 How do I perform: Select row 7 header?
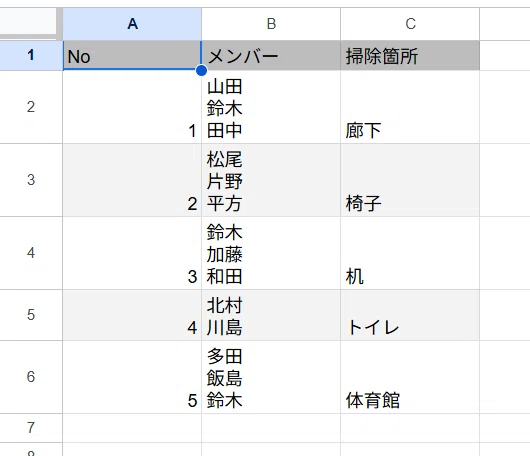[x=31, y=428]
